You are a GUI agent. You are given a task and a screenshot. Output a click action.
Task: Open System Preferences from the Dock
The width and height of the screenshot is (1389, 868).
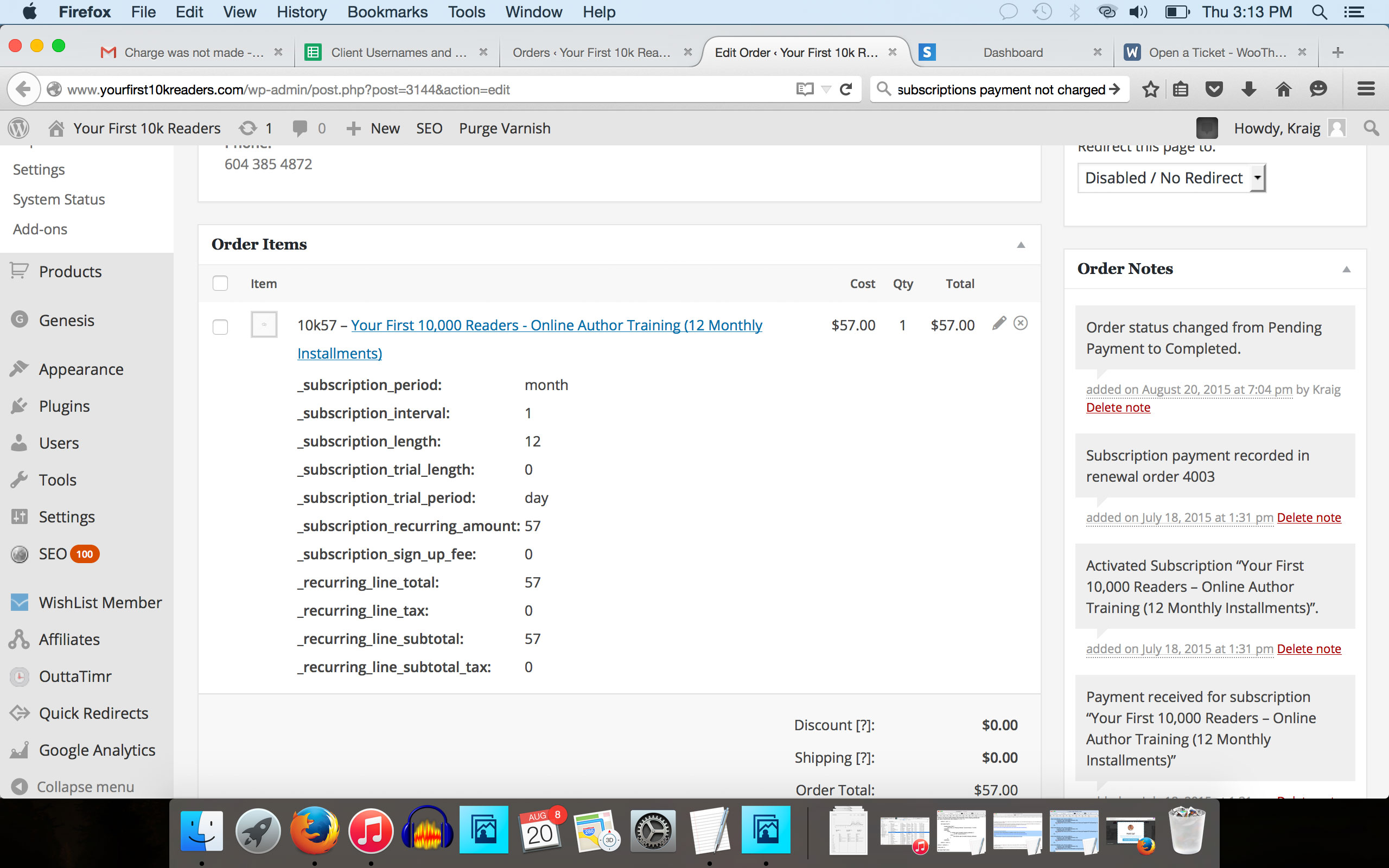pos(652,830)
